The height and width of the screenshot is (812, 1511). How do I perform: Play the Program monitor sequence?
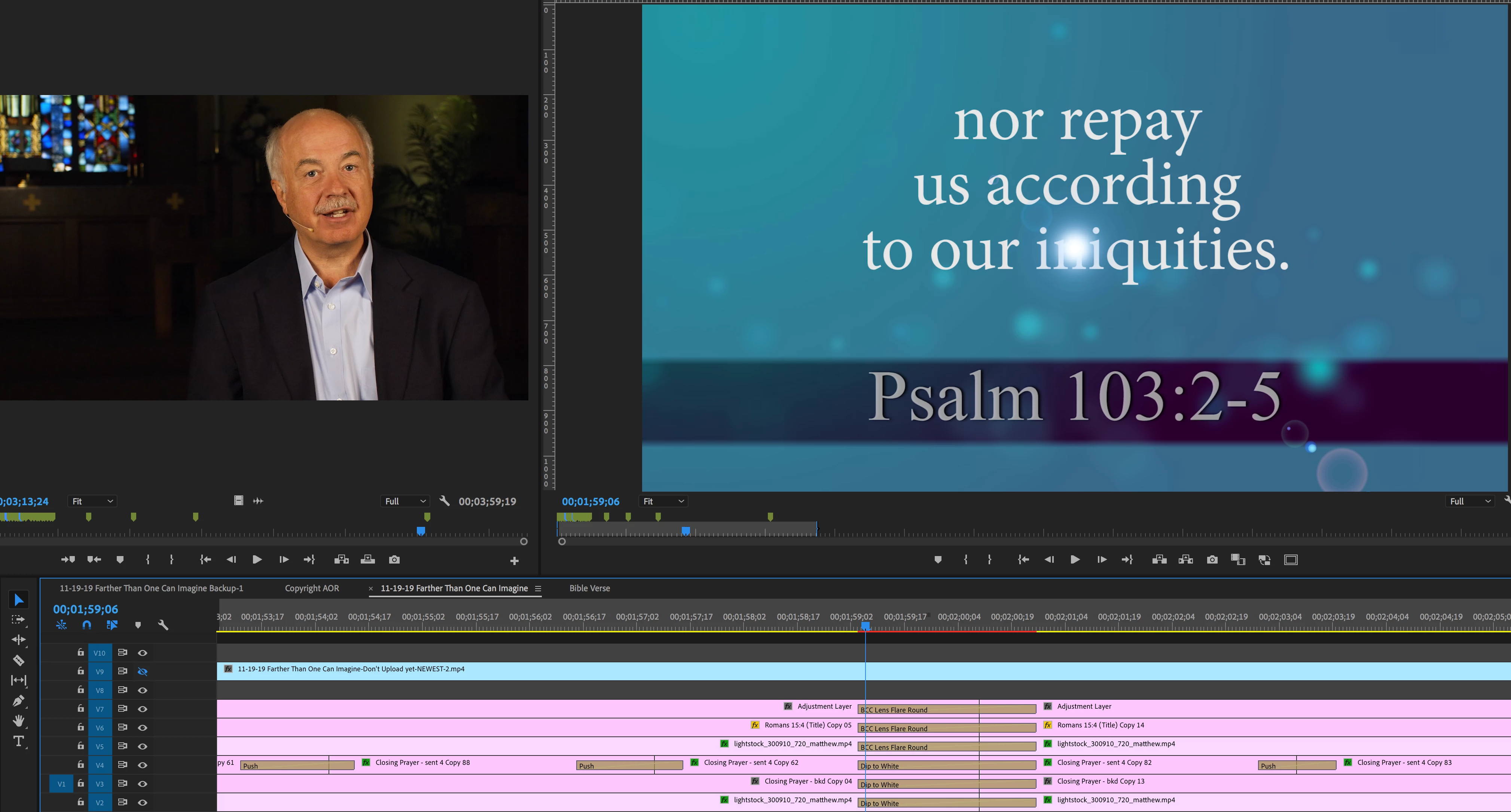pyautogui.click(x=1075, y=560)
